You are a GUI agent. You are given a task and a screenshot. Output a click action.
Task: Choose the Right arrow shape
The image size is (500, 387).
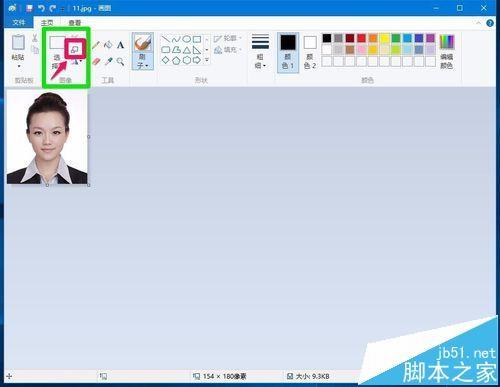tap(197, 60)
